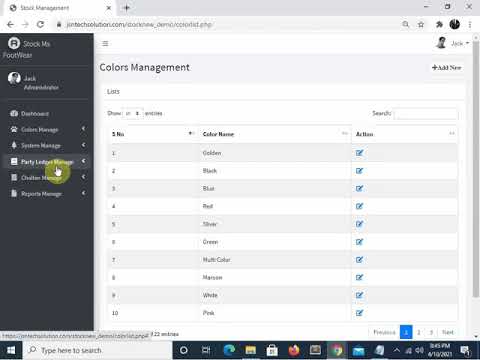The width and height of the screenshot is (480, 360).
Task: Edit the Maroon color row
Action: pyautogui.click(x=359, y=277)
